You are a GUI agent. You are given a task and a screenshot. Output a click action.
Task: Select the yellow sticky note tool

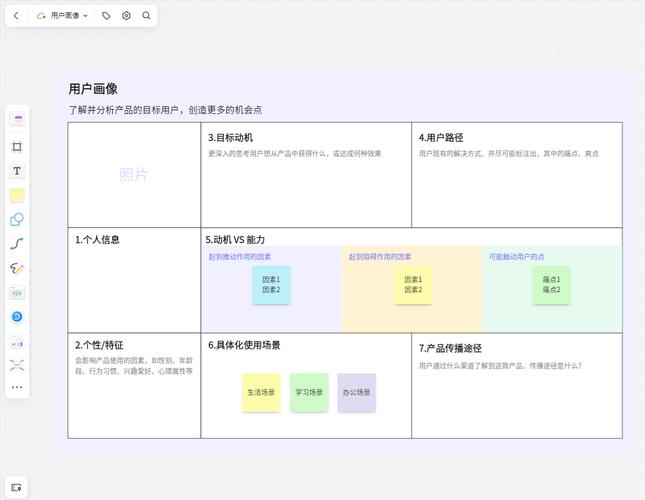17,195
